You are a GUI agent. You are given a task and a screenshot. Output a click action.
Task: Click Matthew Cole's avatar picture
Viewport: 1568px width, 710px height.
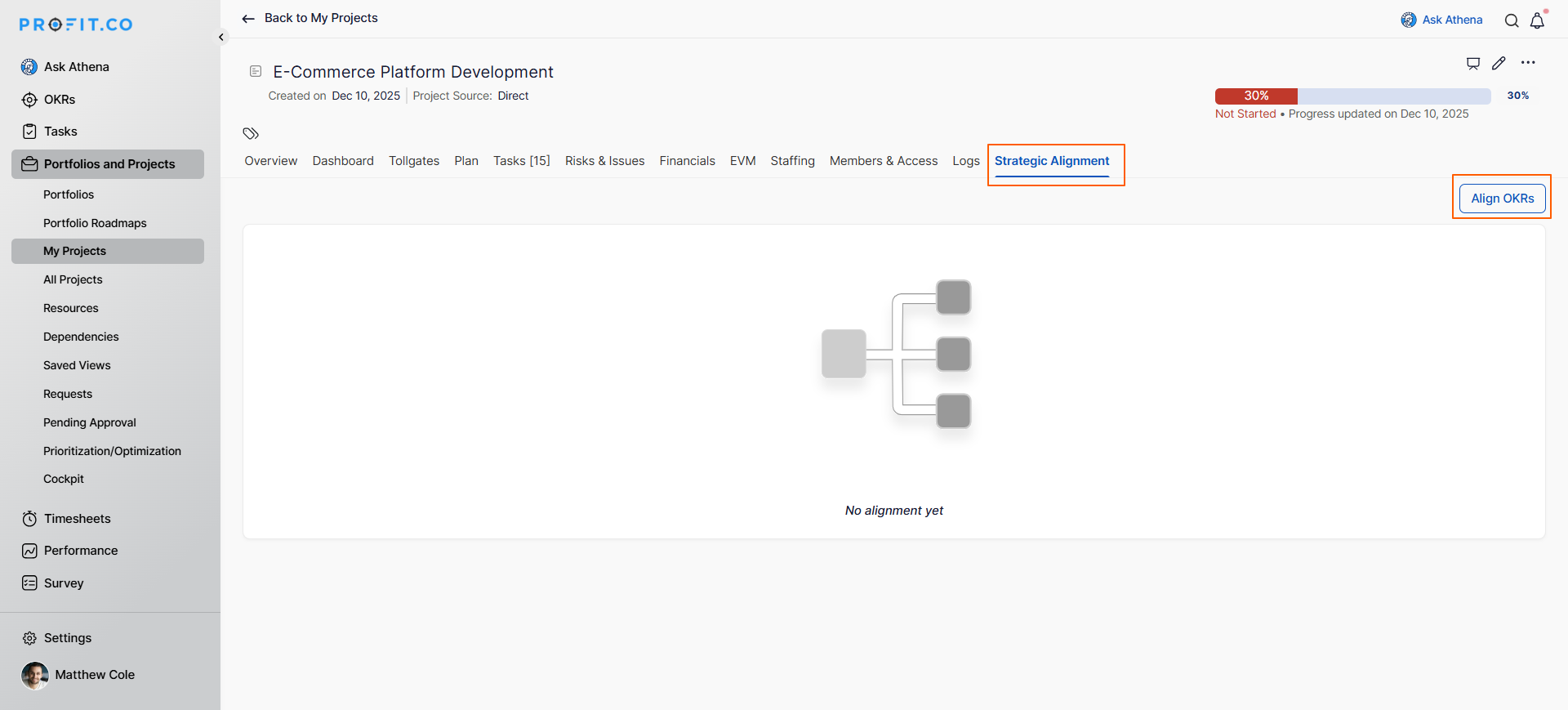(x=35, y=676)
